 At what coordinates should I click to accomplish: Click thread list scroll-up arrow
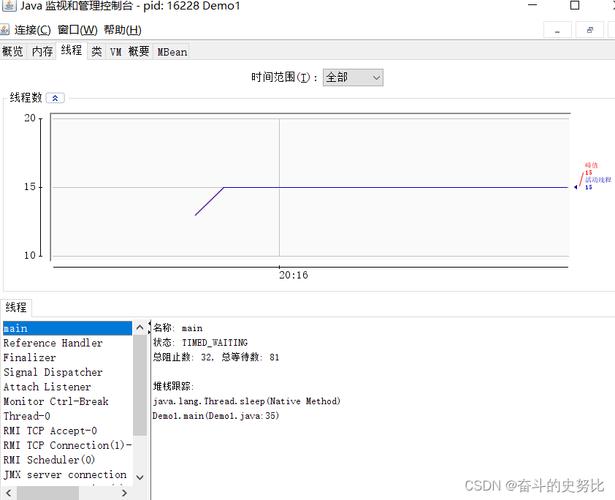click(140, 328)
